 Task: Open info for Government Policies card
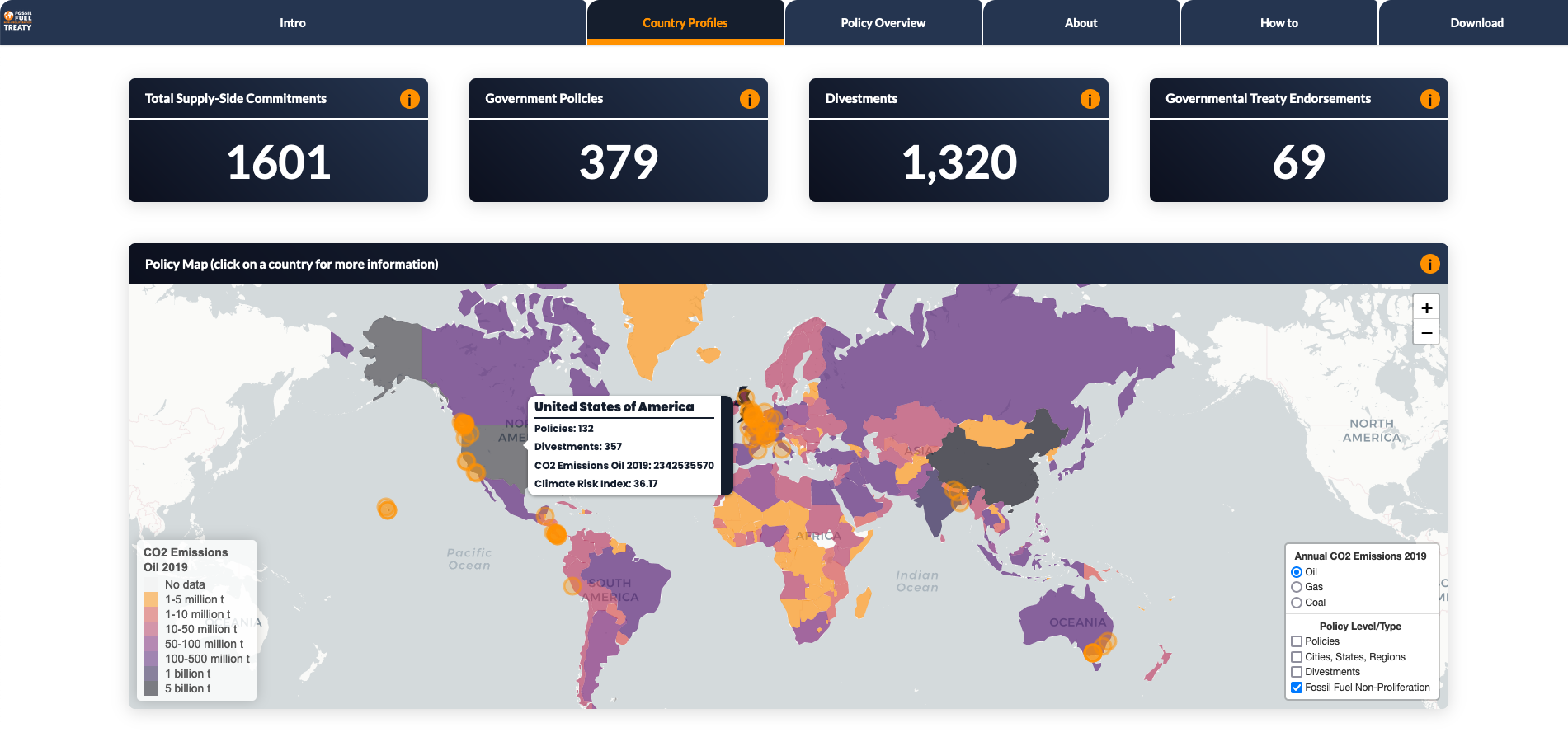tap(750, 99)
